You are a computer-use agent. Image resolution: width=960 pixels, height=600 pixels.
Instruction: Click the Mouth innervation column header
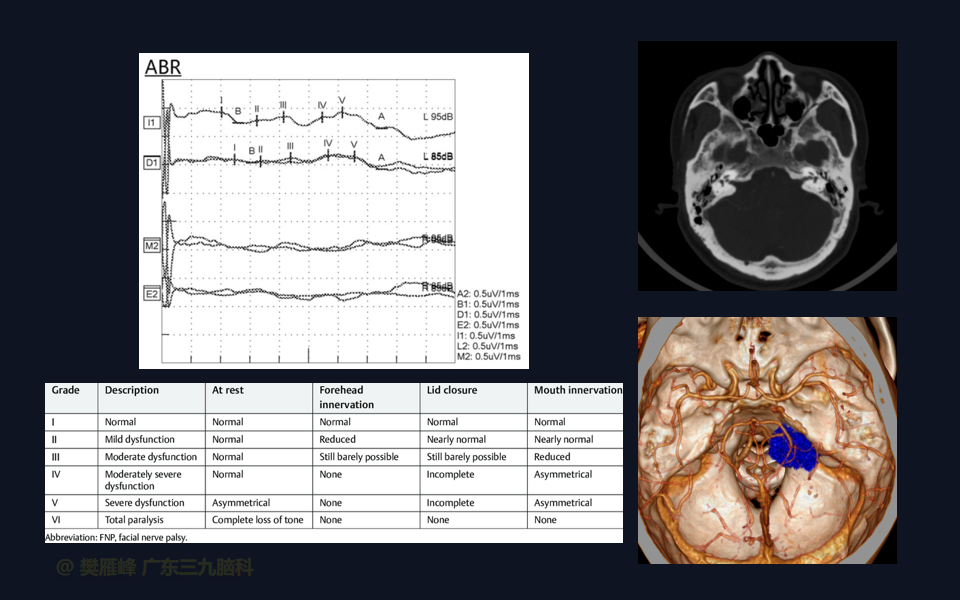point(577,390)
